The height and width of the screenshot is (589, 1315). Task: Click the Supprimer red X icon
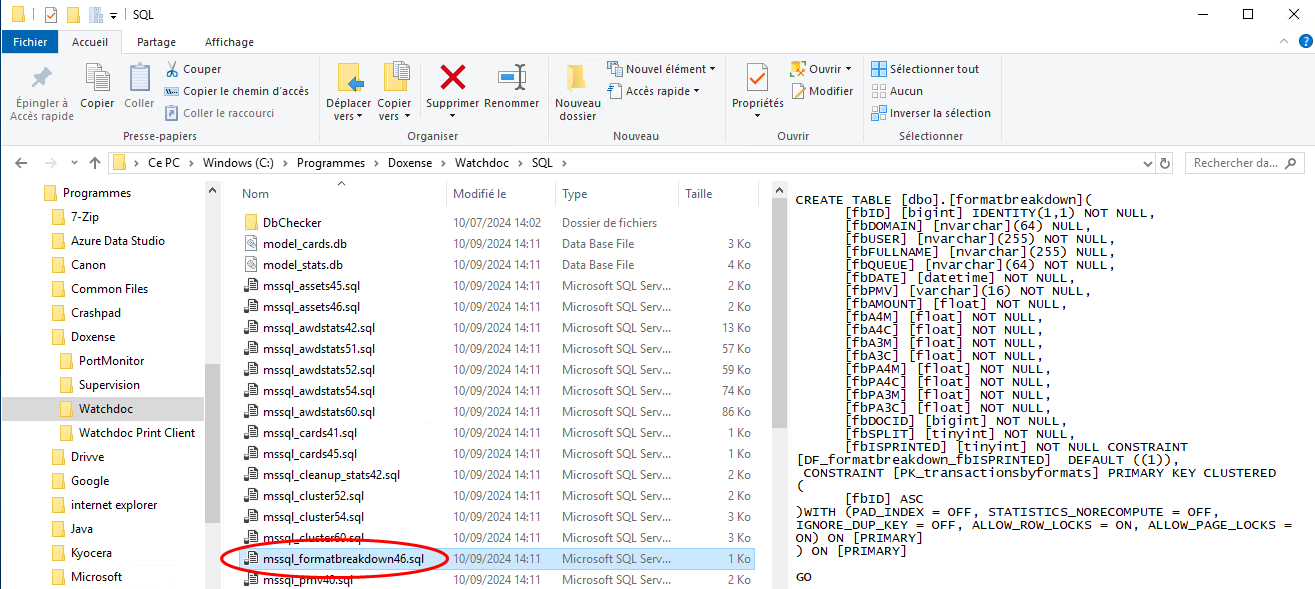pyautogui.click(x=453, y=78)
